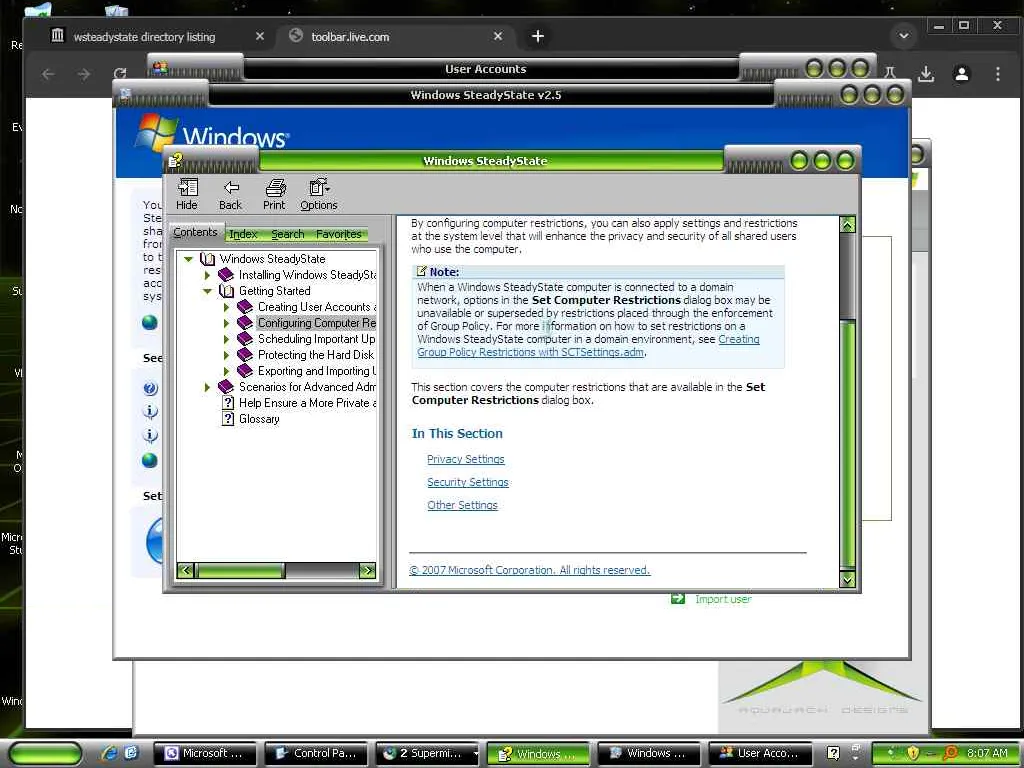Expand Creating User Accounts topic arrow

click(227, 307)
